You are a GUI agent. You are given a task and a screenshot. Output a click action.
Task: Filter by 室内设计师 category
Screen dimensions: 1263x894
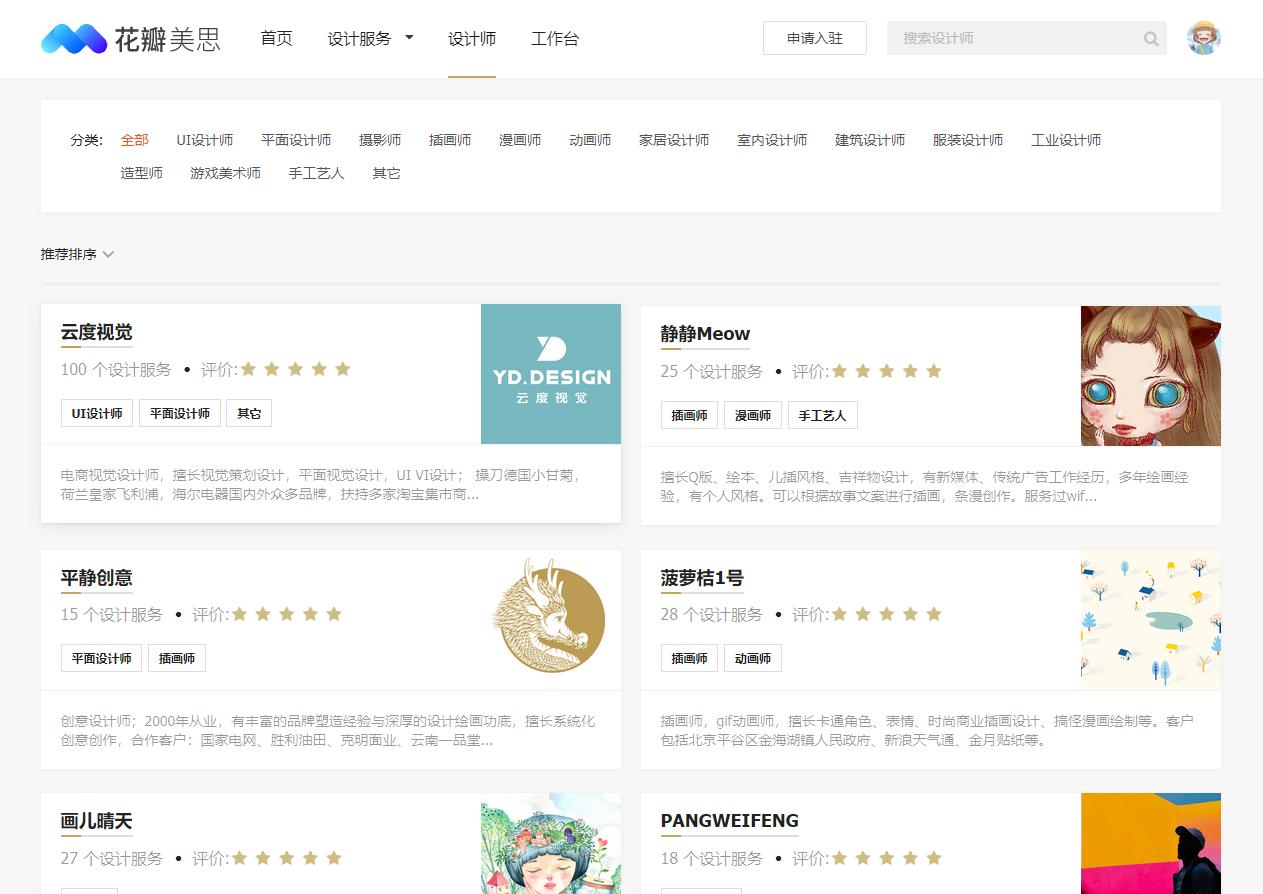point(772,140)
